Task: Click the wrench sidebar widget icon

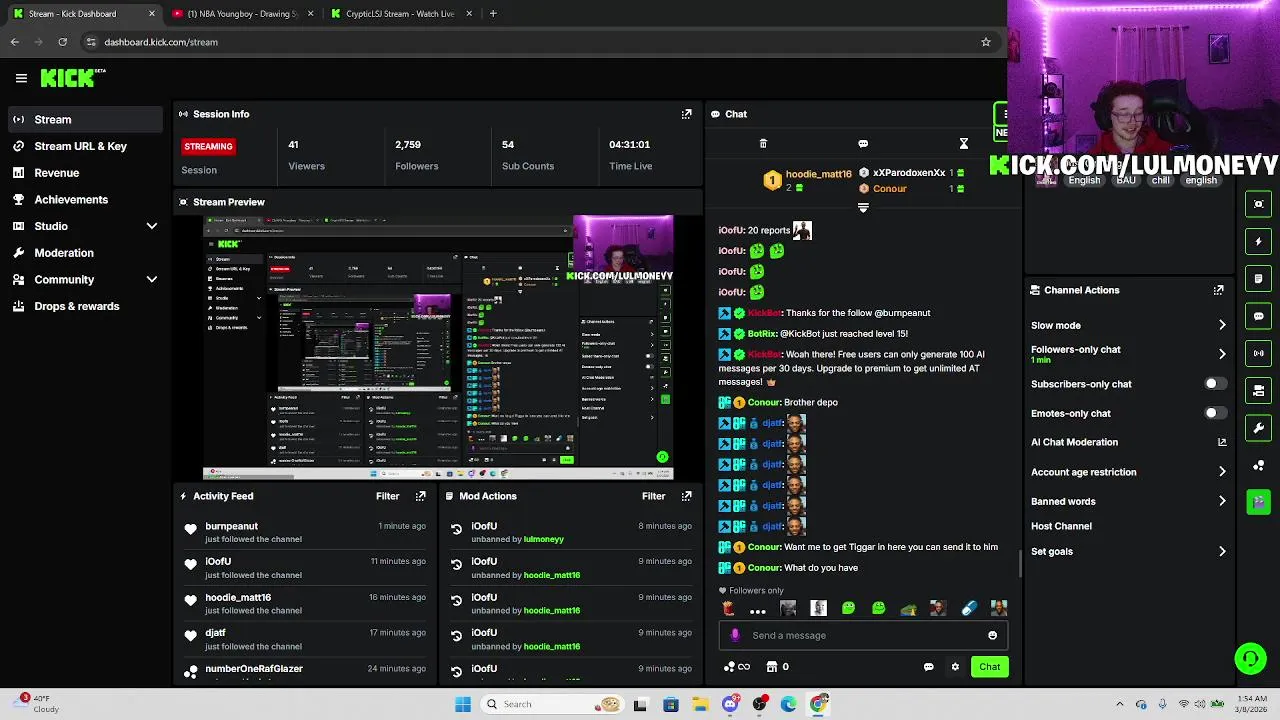Action: click(1258, 428)
